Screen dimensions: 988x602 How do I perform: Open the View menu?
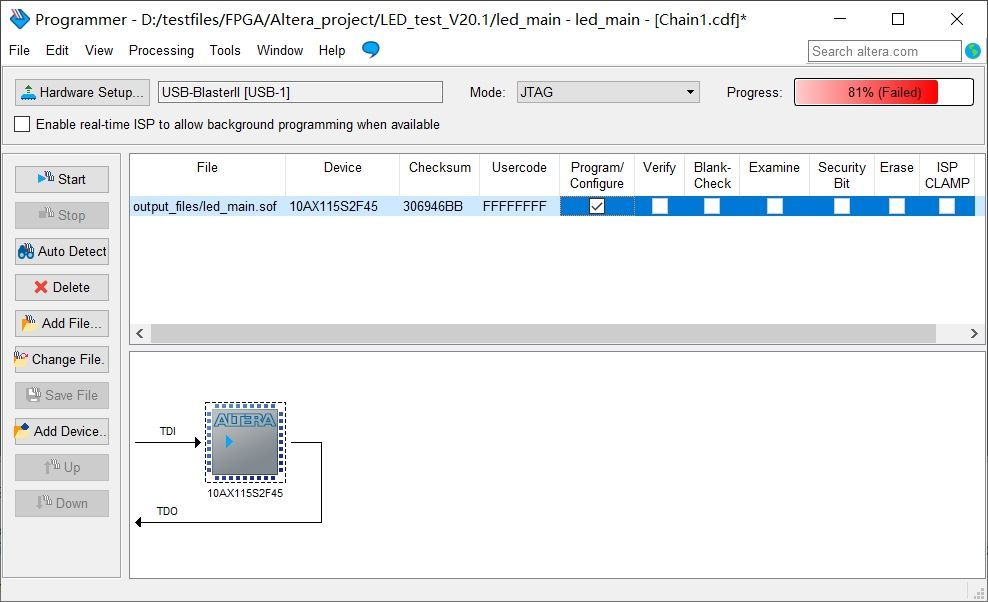tap(99, 50)
